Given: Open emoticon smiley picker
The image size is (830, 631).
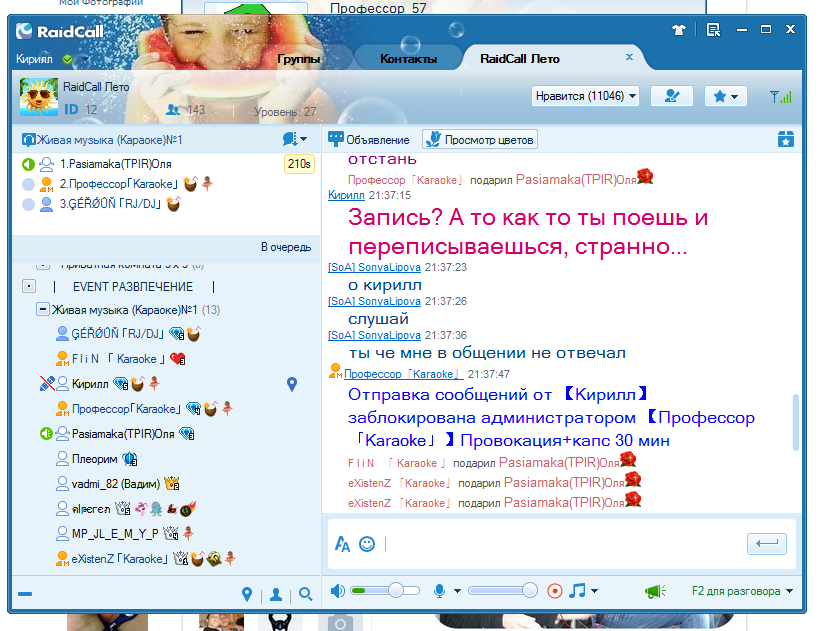Looking at the screenshot, I should pyautogui.click(x=367, y=544).
